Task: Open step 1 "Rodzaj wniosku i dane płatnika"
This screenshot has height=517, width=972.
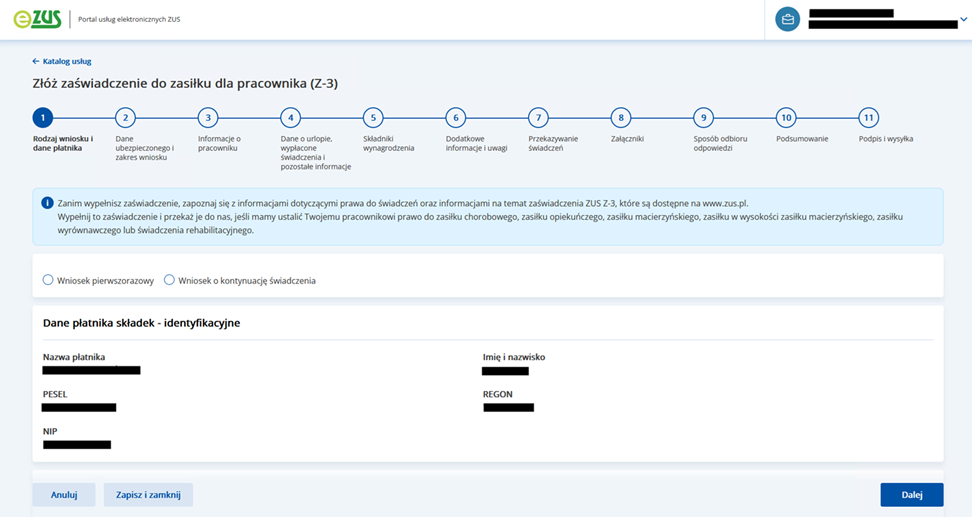Action: click(x=42, y=118)
